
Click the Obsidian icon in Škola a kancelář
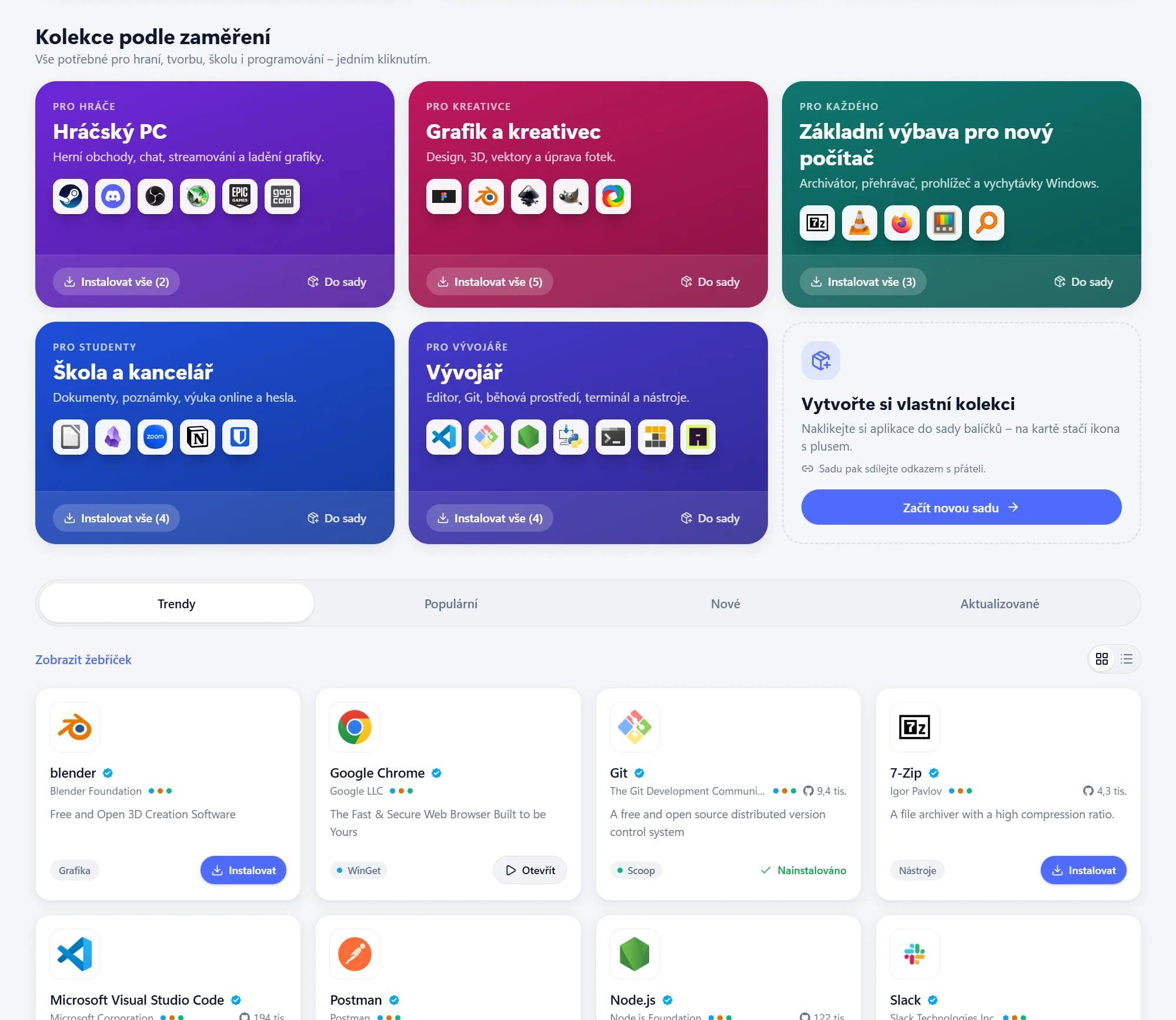click(x=113, y=437)
